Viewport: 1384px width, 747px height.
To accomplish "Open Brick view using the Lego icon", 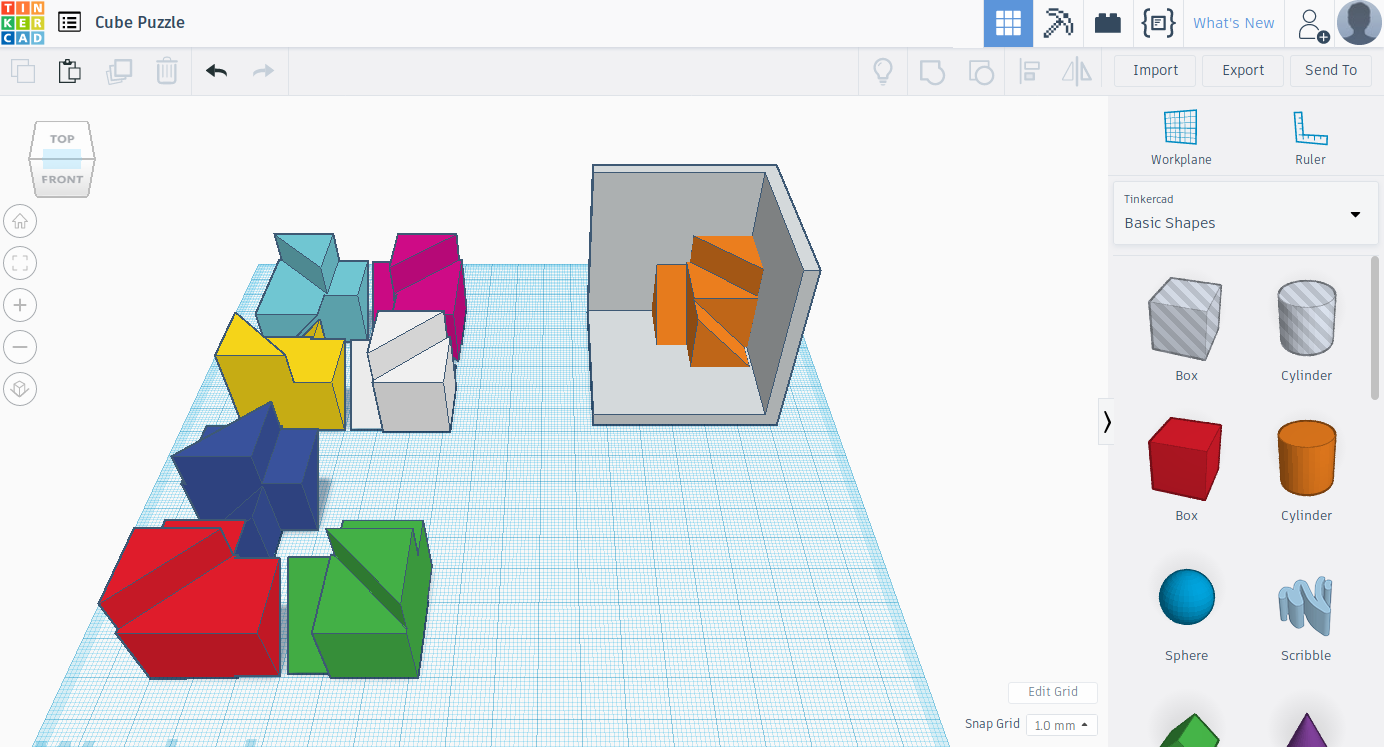I will point(1107,23).
